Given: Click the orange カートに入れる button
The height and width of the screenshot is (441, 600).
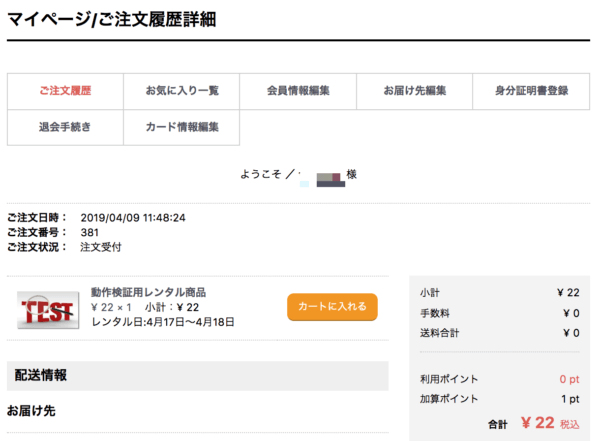Looking at the screenshot, I should pyautogui.click(x=332, y=307).
